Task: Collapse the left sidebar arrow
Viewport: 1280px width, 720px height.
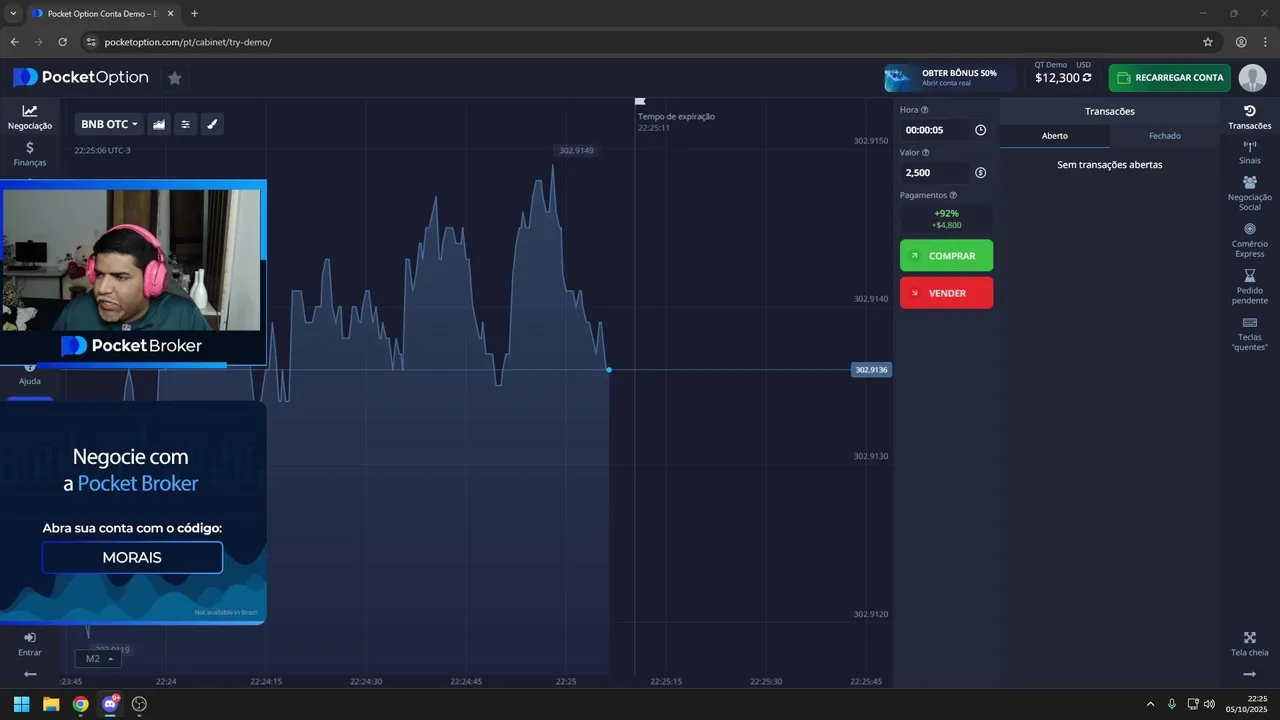Action: (30, 674)
